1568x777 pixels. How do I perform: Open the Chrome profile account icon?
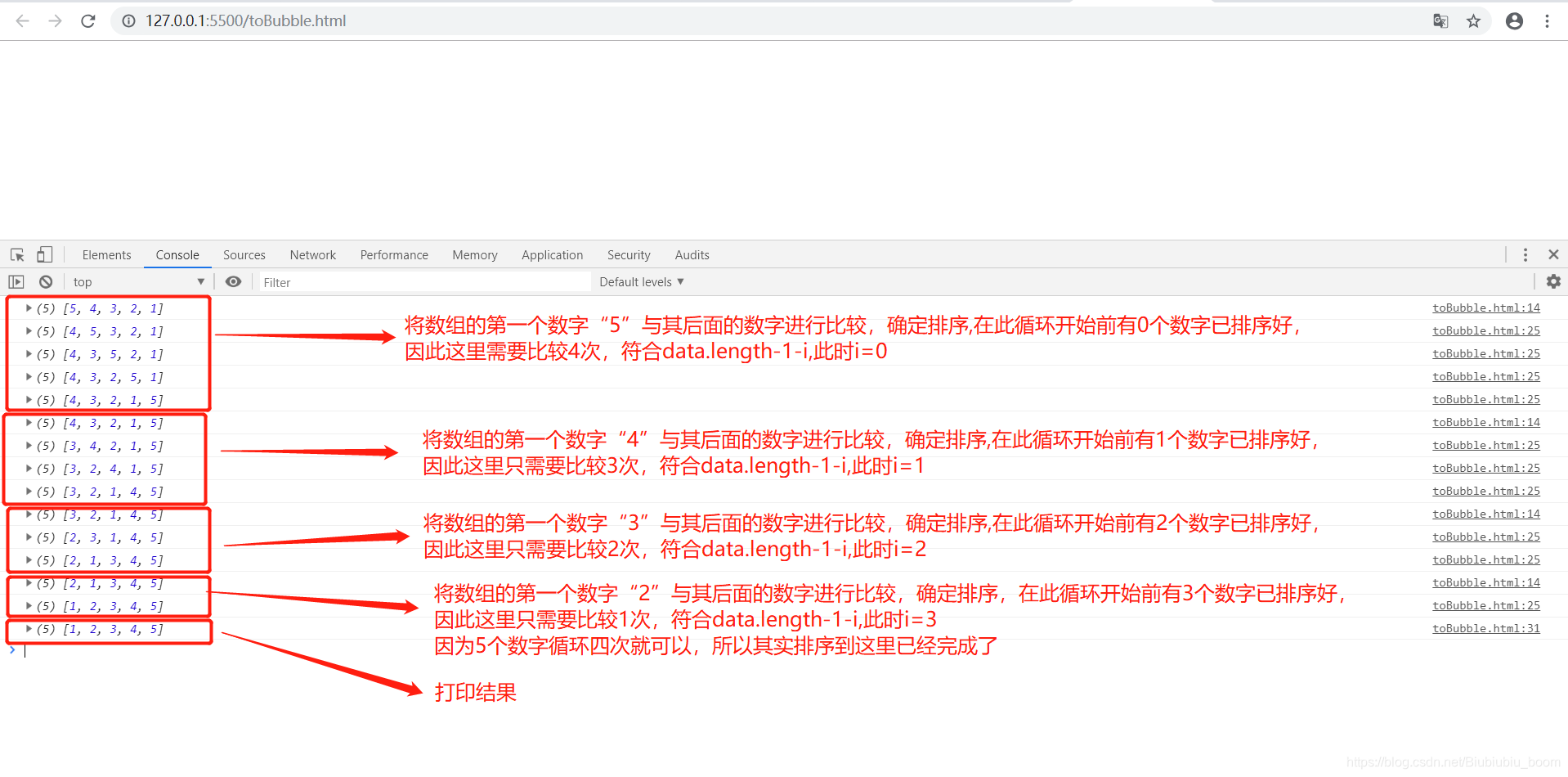coord(1514,20)
